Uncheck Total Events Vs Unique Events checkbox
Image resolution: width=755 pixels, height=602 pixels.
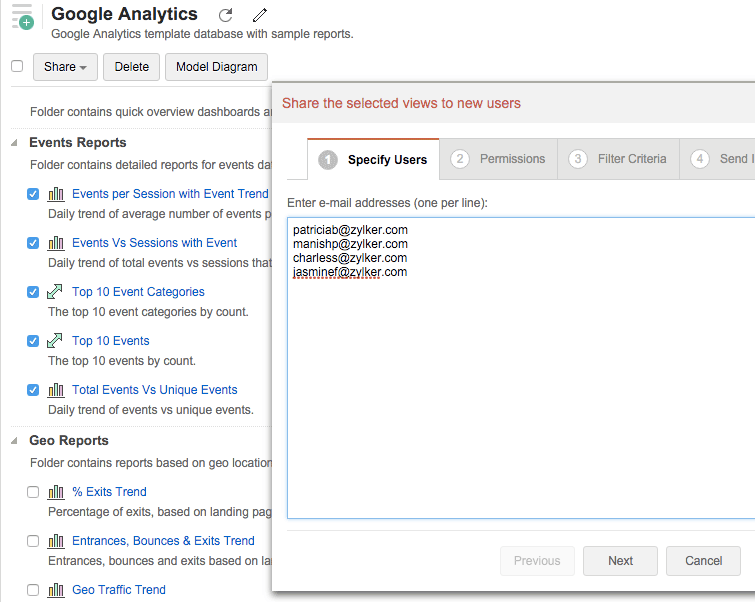(33, 390)
